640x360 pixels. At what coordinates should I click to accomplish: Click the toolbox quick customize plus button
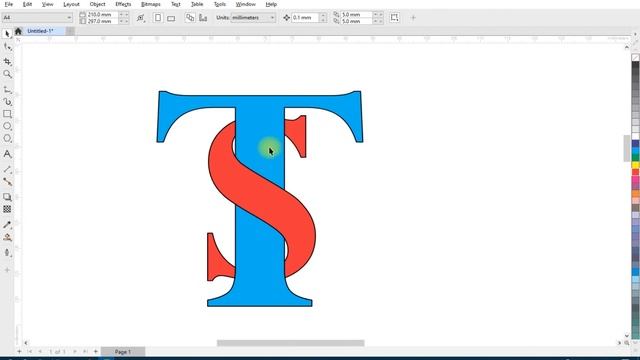point(7,270)
